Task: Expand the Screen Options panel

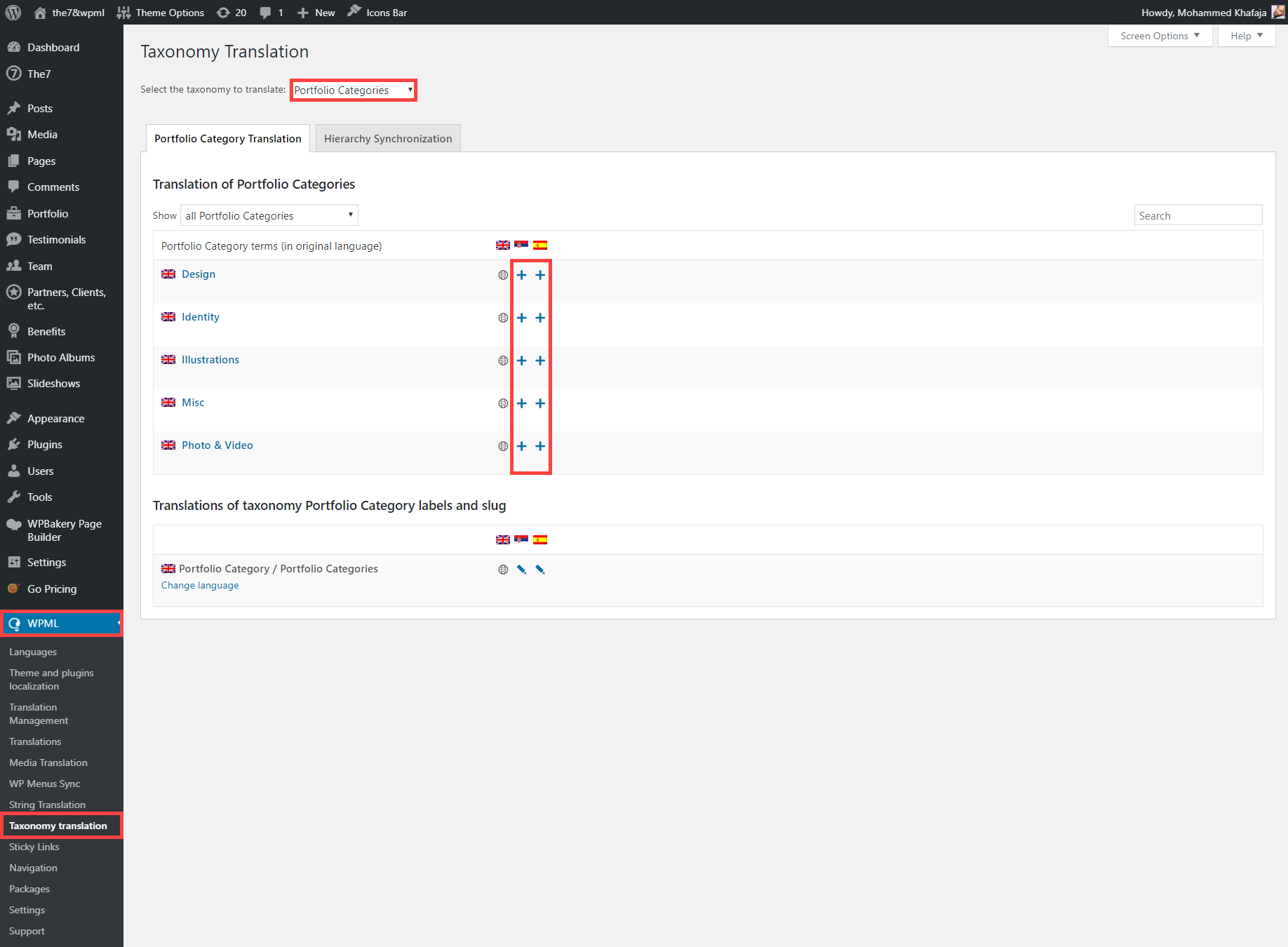Action: coord(1160,36)
